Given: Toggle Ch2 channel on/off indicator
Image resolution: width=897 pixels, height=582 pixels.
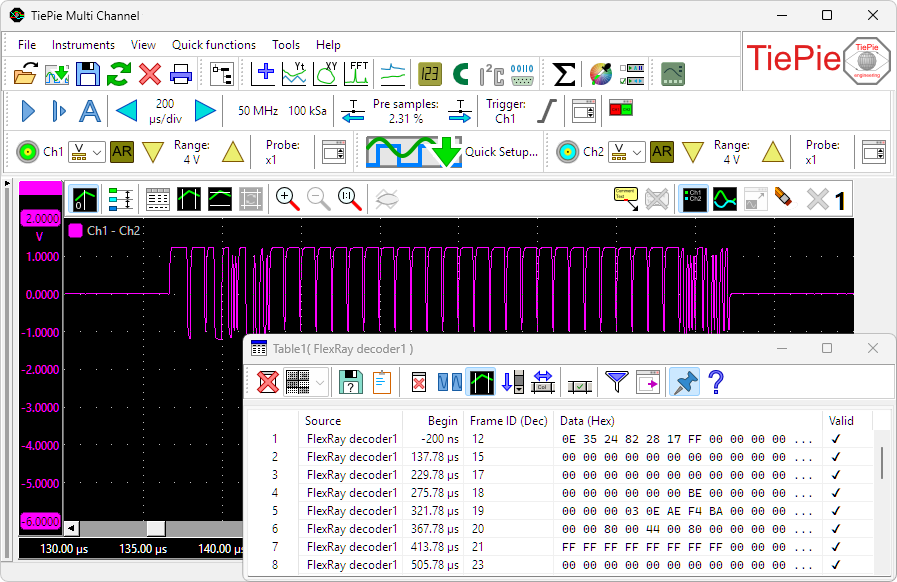Looking at the screenshot, I should pyautogui.click(x=567, y=152).
